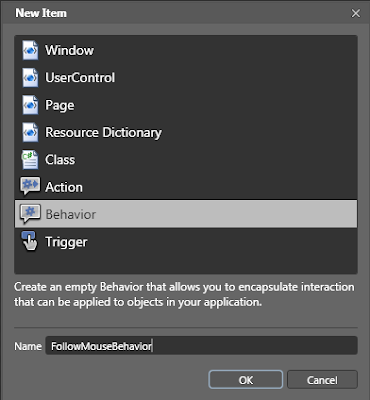Pick UserControl in the template list
The width and height of the screenshot is (370, 400).
[x=186, y=78]
